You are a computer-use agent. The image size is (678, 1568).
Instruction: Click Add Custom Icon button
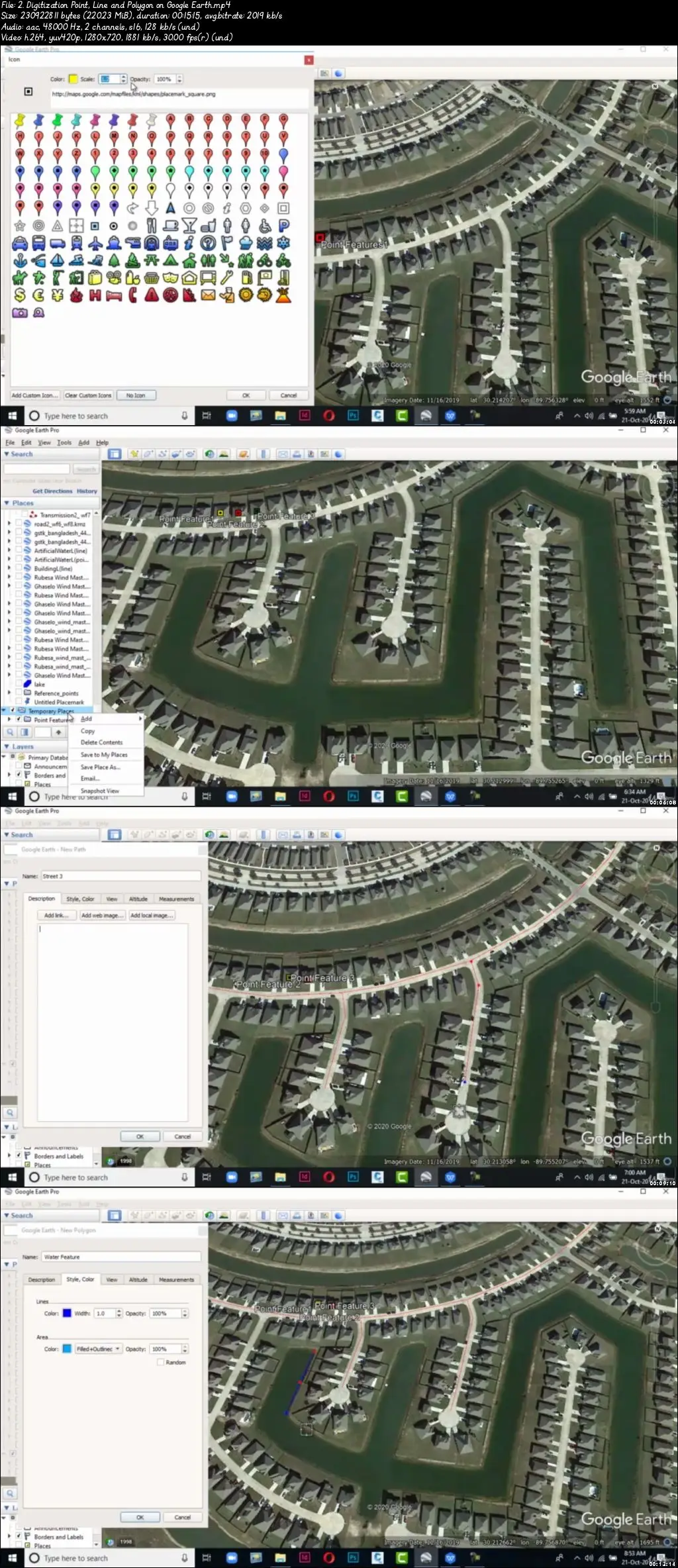[35, 395]
